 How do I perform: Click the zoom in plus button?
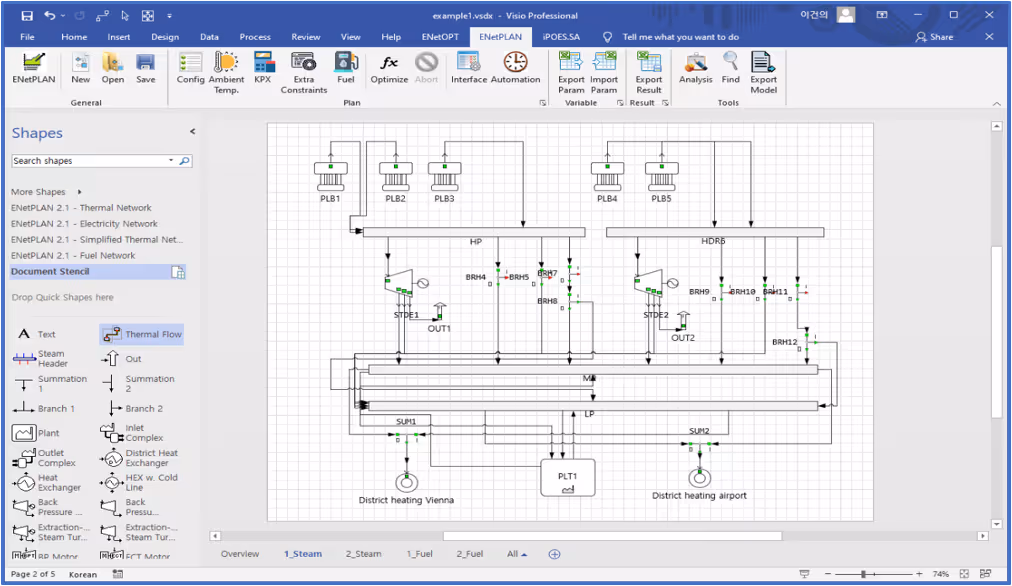pyautogui.click(x=919, y=574)
